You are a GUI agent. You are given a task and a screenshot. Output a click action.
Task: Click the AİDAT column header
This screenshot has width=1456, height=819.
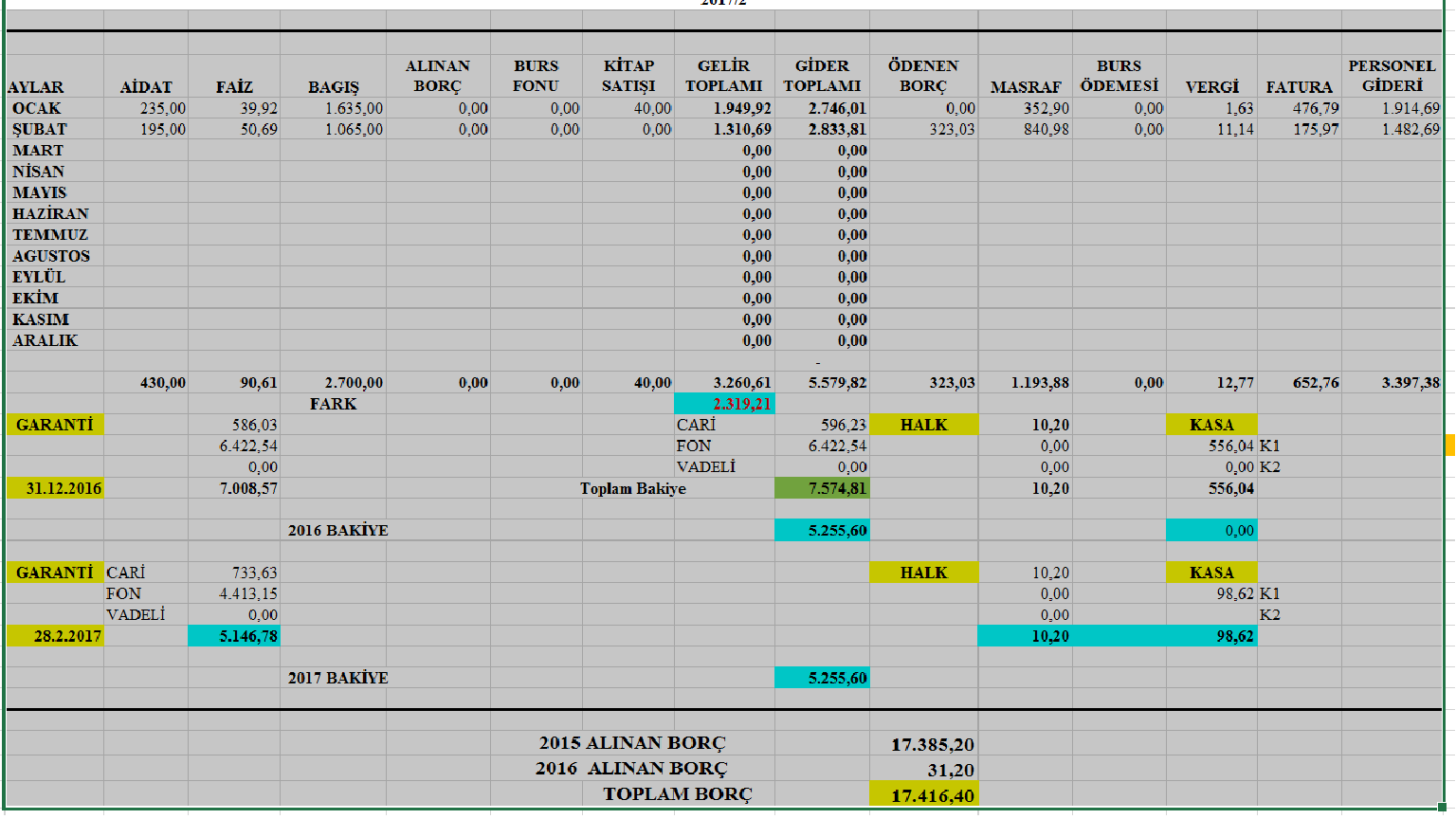click(146, 76)
